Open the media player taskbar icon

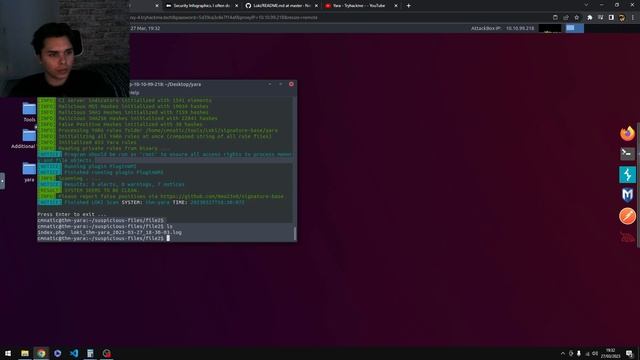(x=58, y=353)
